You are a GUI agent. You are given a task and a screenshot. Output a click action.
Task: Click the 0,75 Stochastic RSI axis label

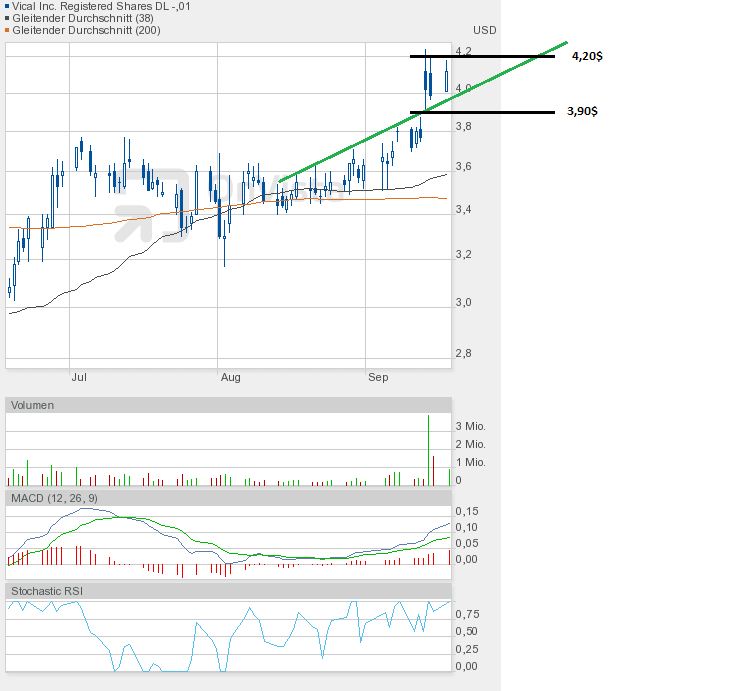pyautogui.click(x=467, y=614)
